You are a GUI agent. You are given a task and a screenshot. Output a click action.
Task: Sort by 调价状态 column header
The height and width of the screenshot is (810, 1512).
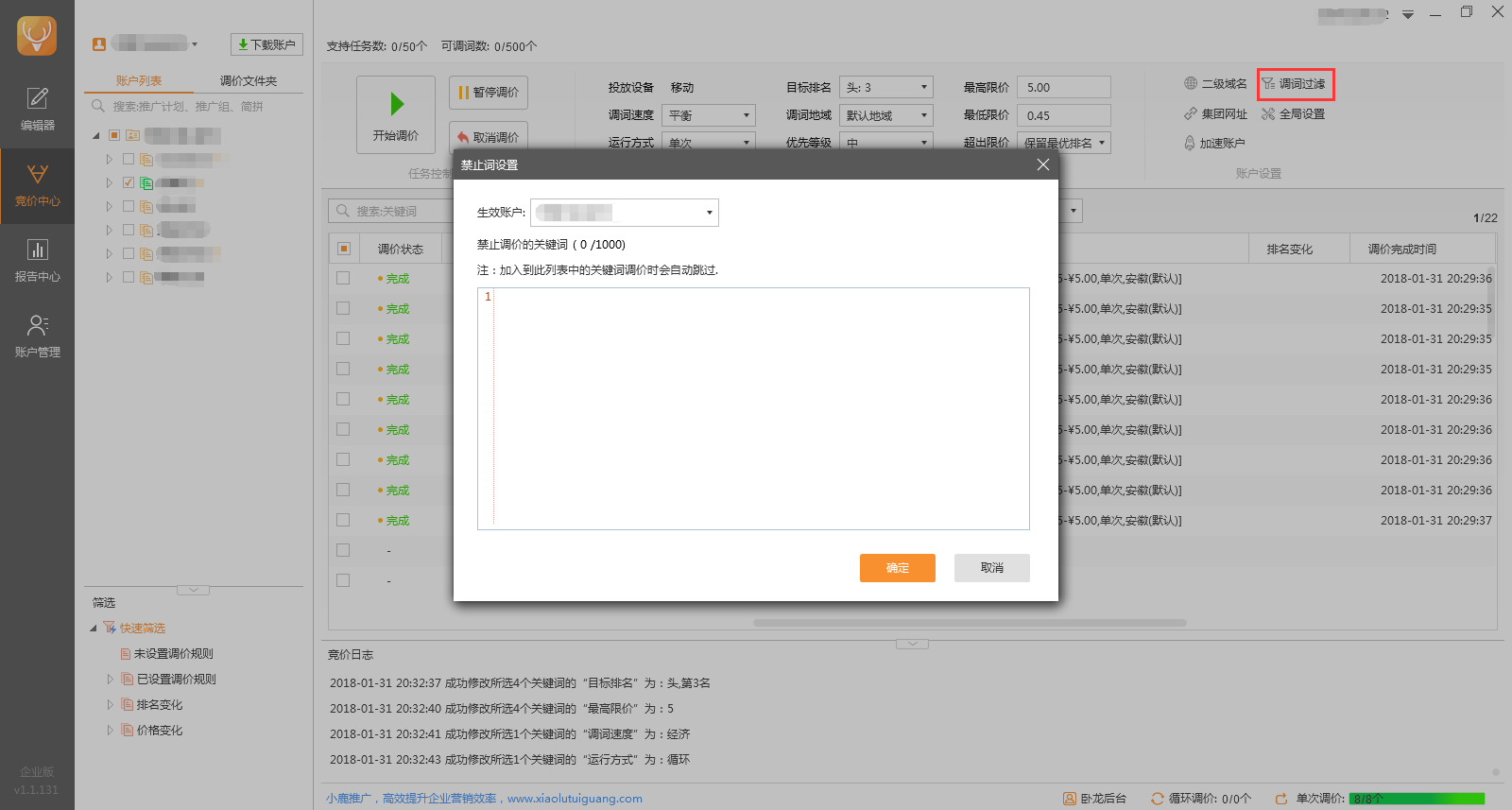point(401,250)
